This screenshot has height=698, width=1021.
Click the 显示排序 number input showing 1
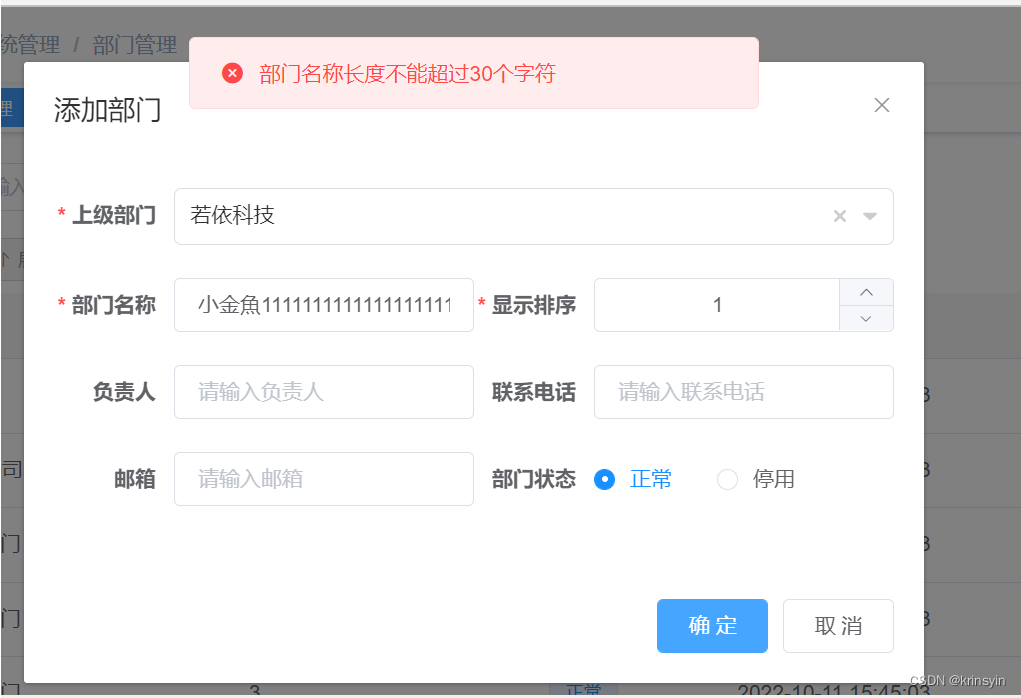[717, 305]
